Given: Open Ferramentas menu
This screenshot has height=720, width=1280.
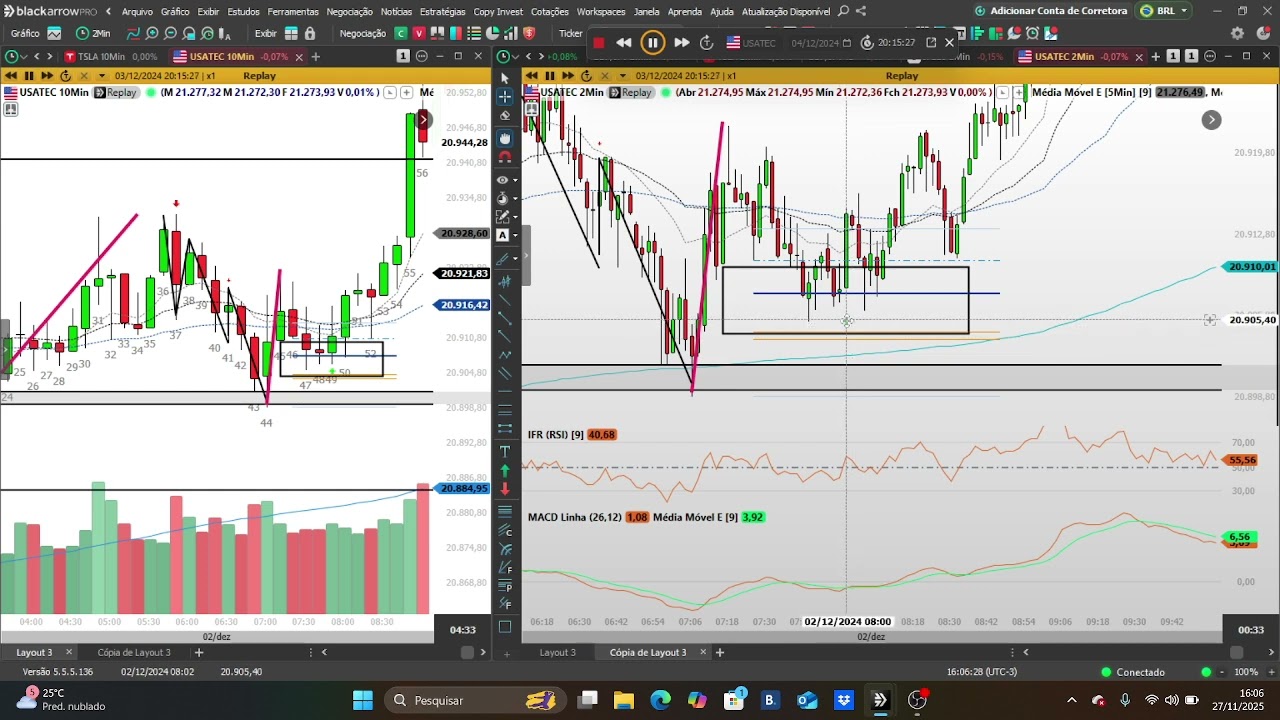Looking at the screenshot, I should (x=293, y=11).
